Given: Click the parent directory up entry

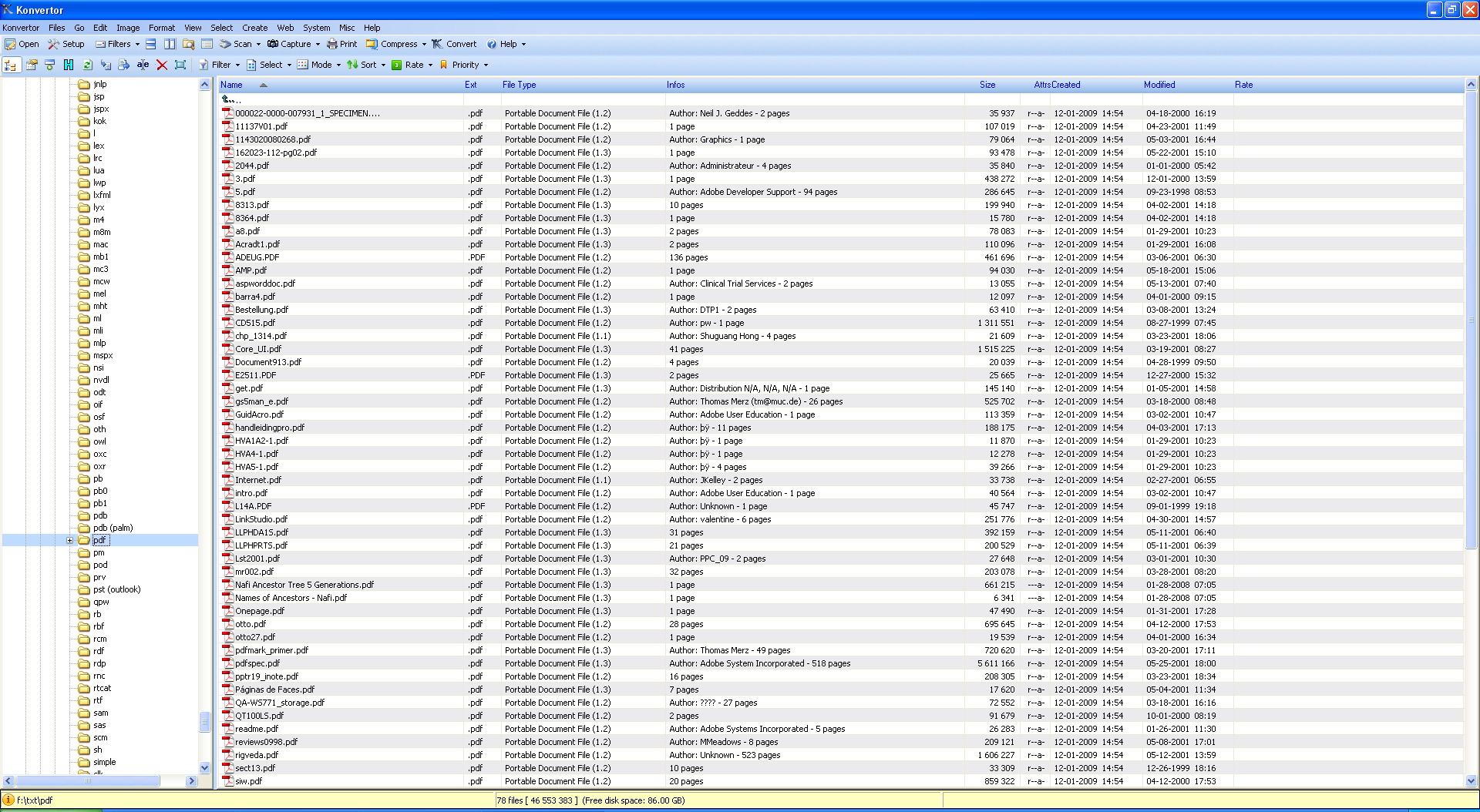Looking at the screenshot, I should pos(231,99).
